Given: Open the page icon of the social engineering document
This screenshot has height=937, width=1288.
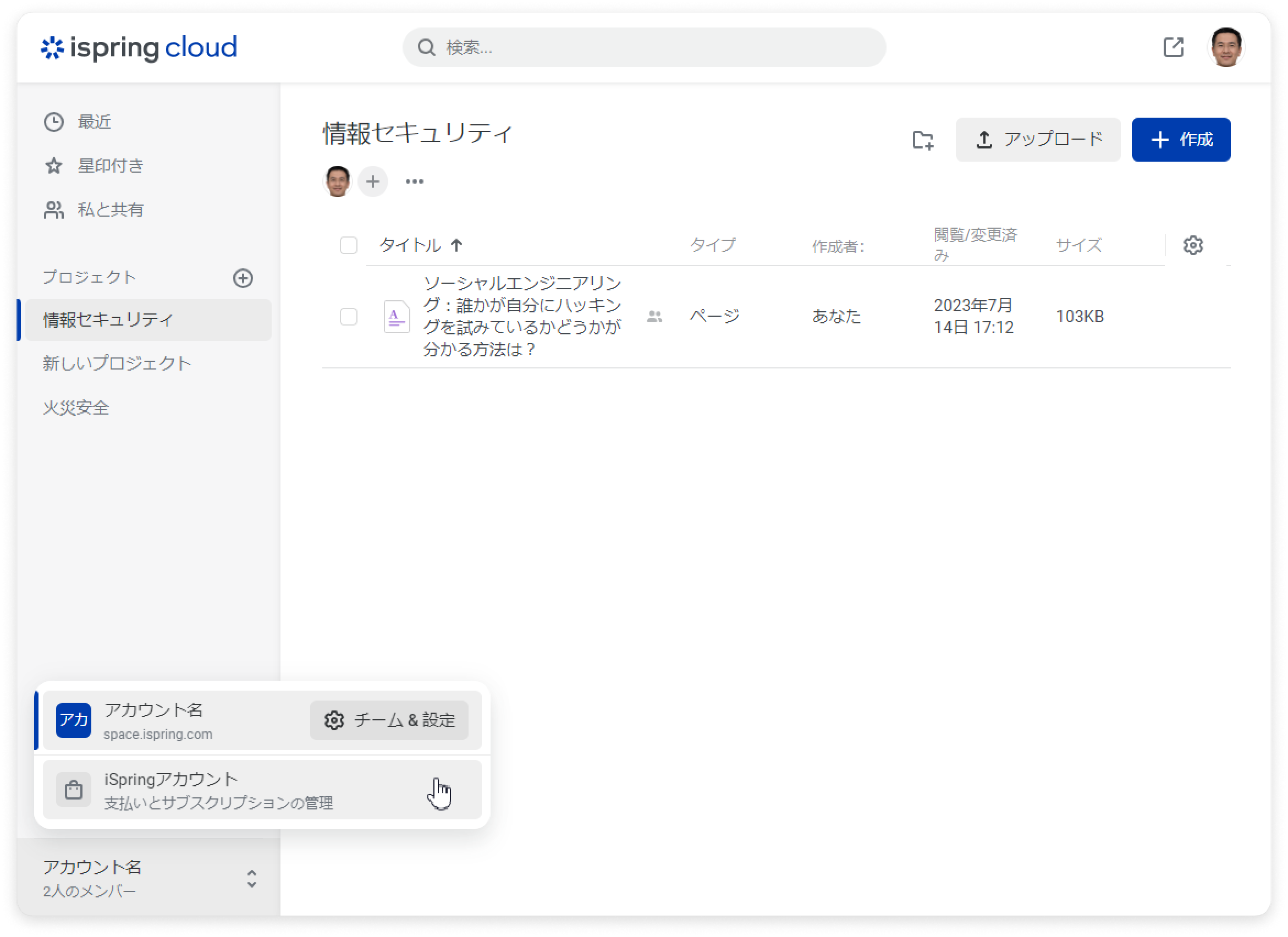Looking at the screenshot, I should (396, 316).
